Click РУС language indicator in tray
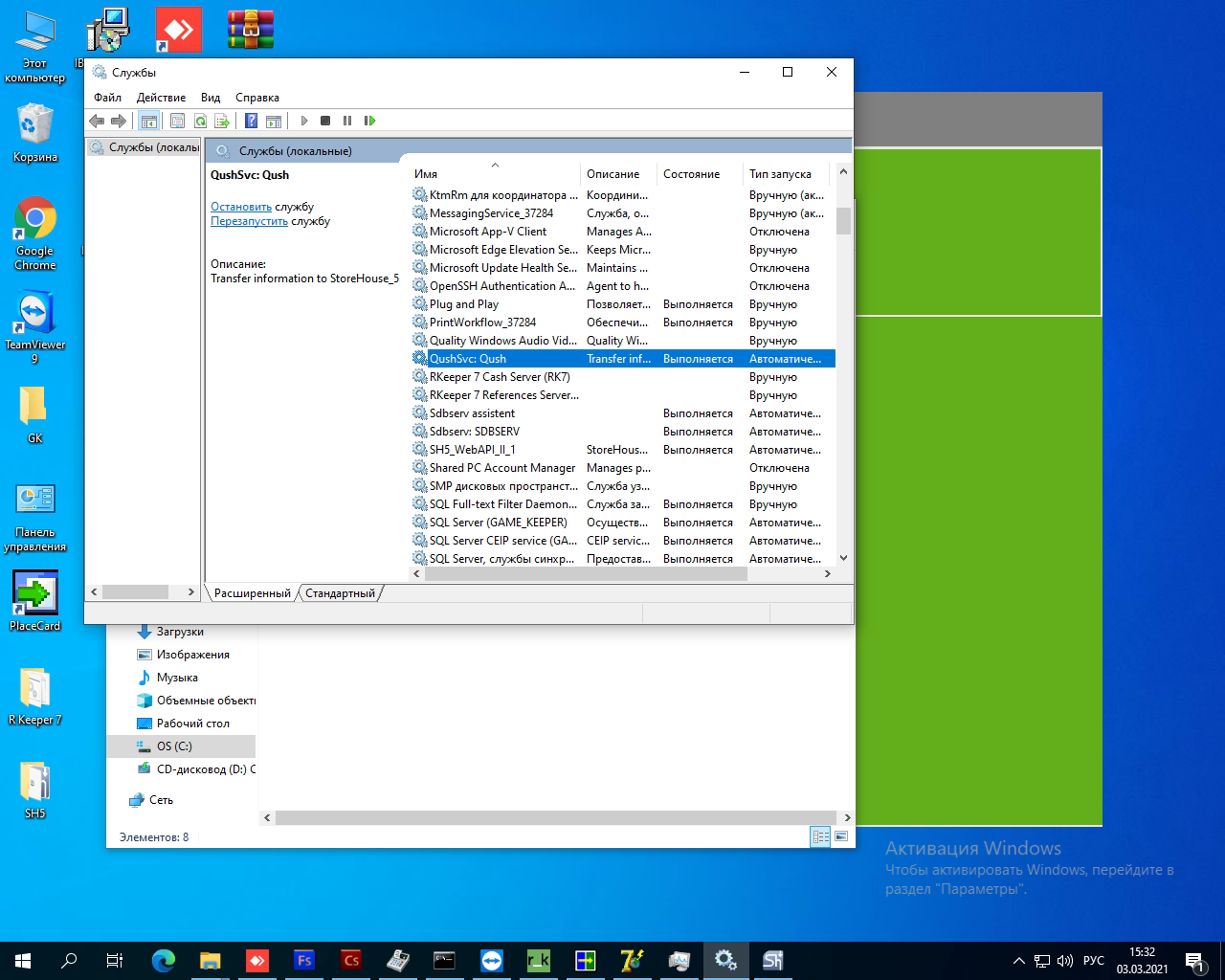The width and height of the screenshot is (1225, 980). coord(1094,960)
